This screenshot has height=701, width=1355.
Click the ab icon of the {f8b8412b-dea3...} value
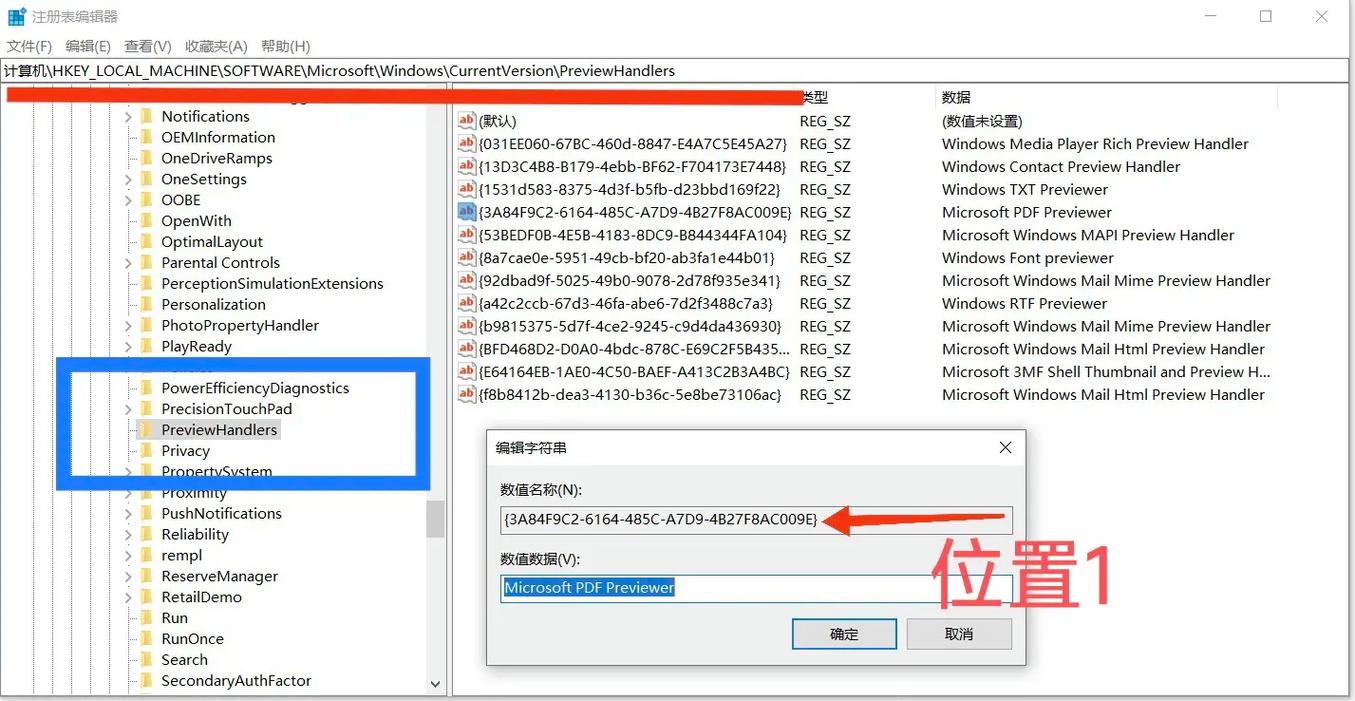pyautogui.click(x=467, y=394)
